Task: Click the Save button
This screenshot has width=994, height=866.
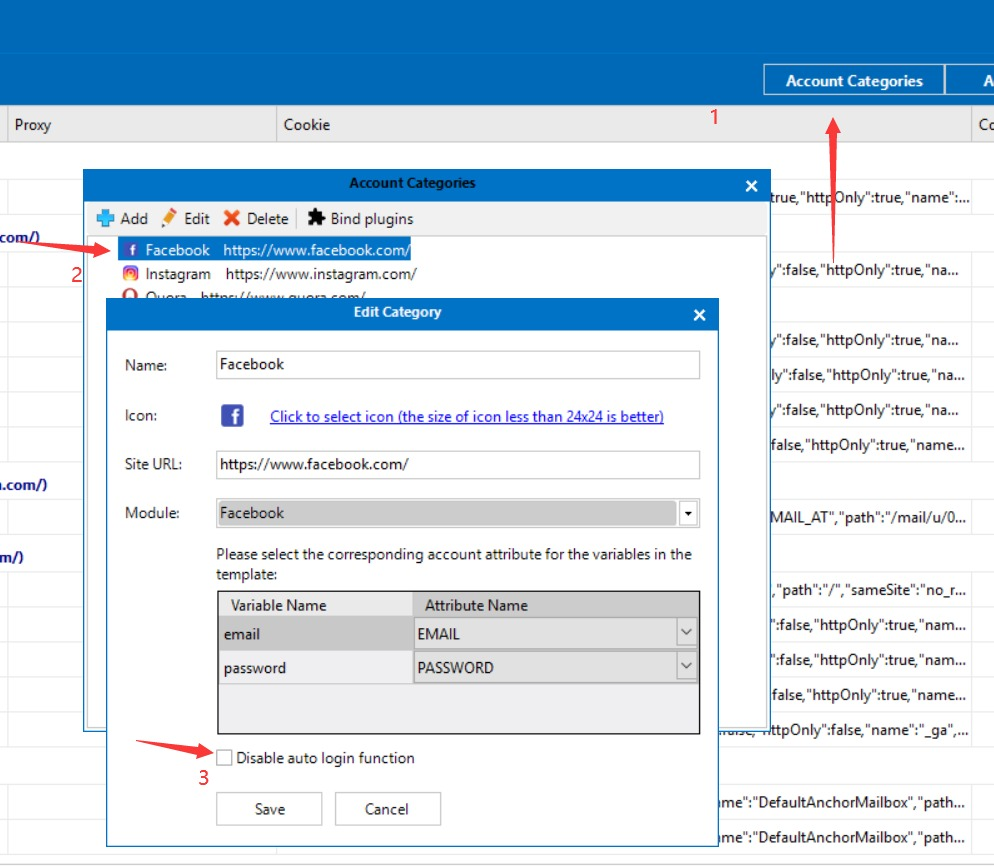Action: [x=269, y=809]
